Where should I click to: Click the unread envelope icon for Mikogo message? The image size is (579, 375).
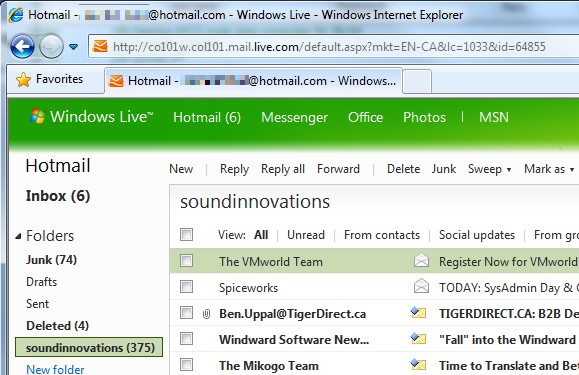click(418, 365)
